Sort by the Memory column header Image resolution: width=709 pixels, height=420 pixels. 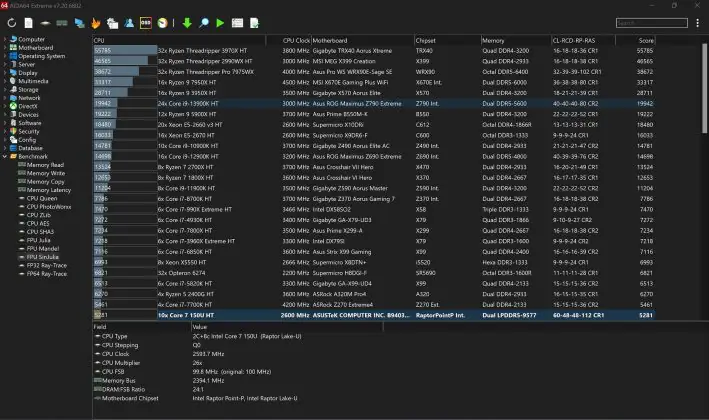click(516, 40)
